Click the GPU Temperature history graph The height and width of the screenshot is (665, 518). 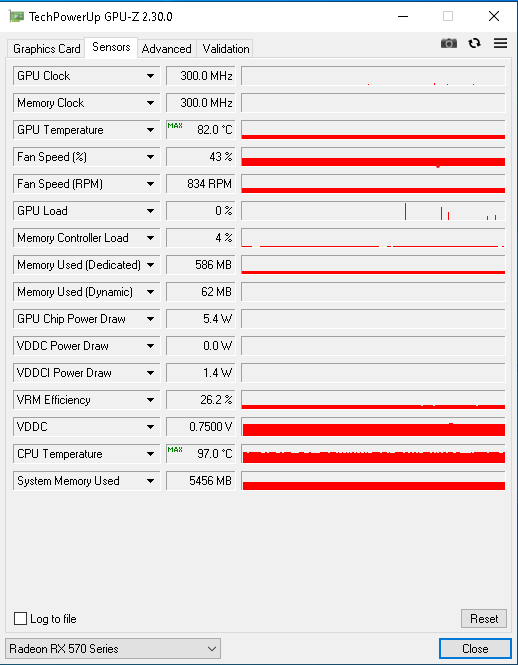point(373,130)
